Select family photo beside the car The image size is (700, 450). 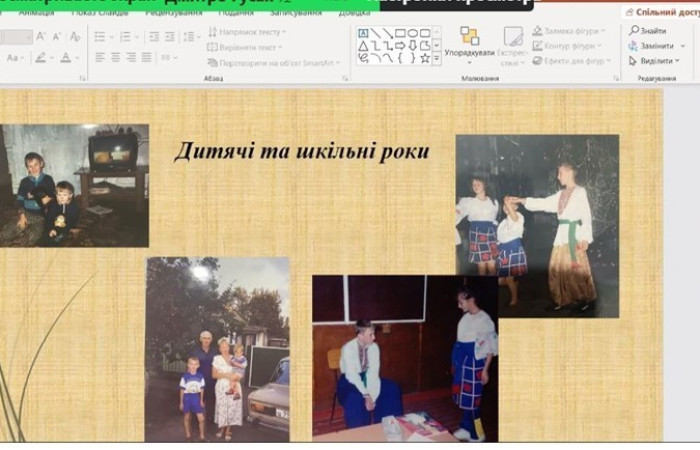click(218, 349)
